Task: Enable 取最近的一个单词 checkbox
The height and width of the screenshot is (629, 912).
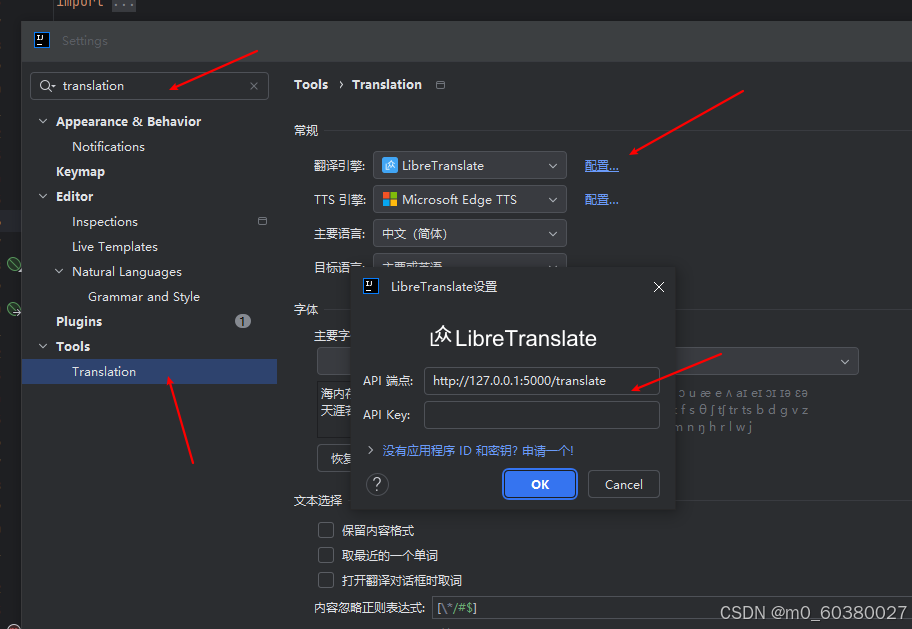Action: (326, 555)
